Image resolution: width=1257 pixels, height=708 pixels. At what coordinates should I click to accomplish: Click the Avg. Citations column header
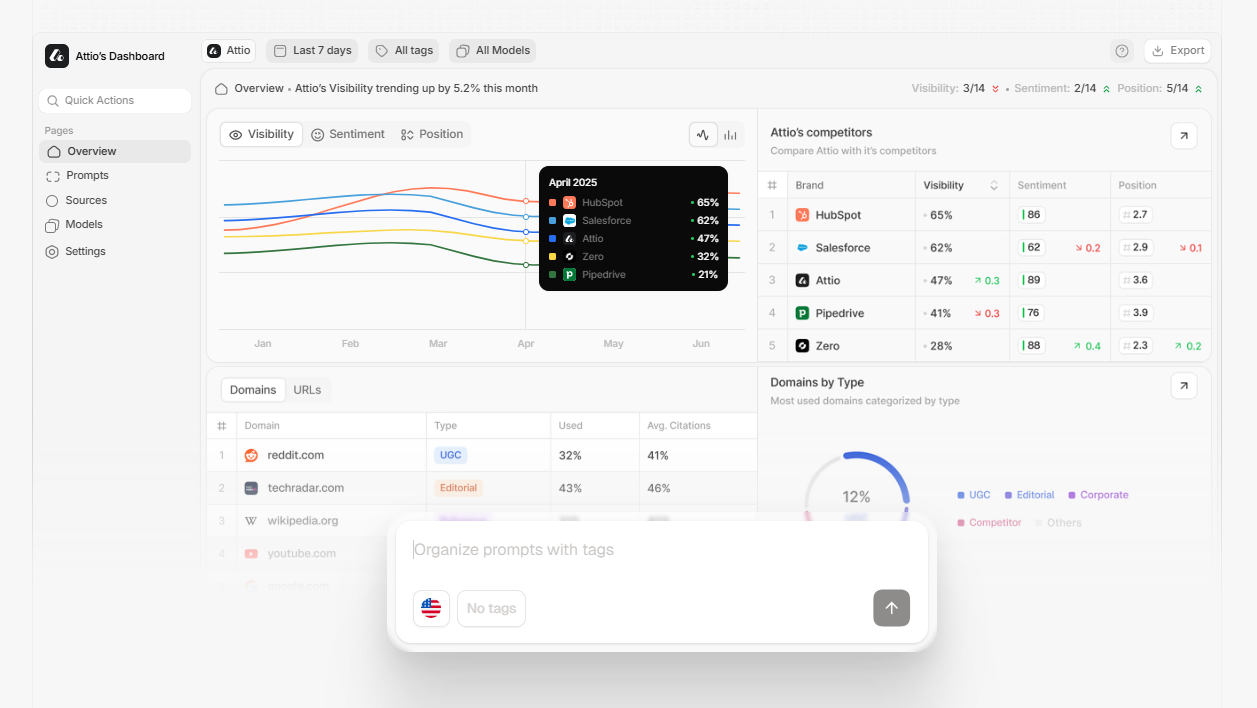(x=679, y=426)
